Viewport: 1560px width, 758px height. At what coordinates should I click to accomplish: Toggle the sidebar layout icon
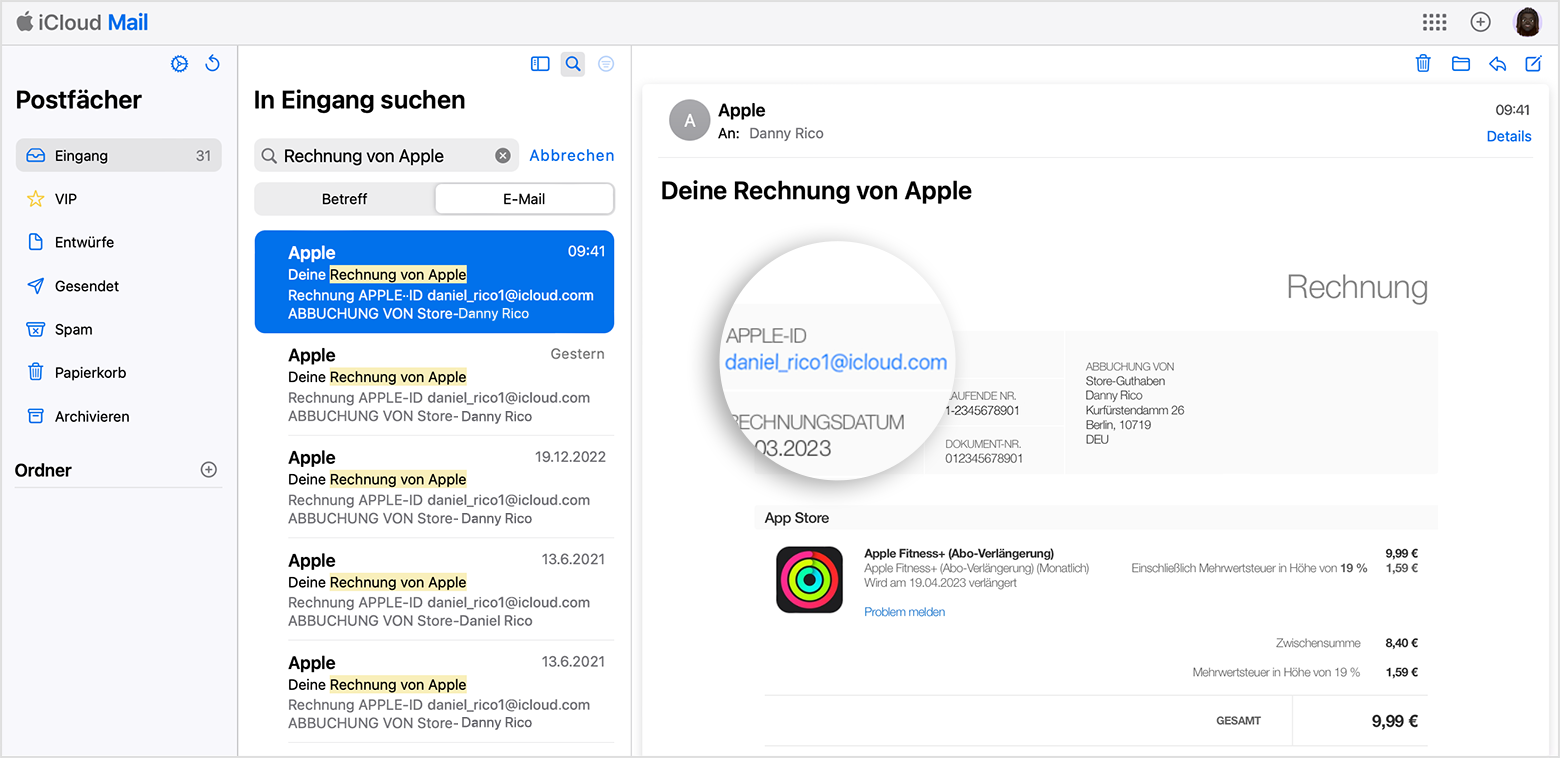pos(540,64)
